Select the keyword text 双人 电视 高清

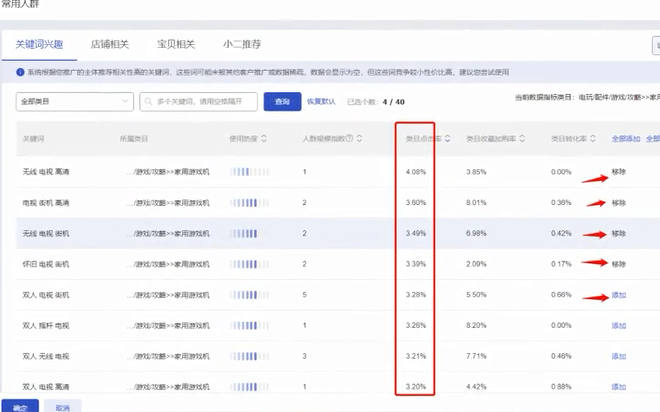[x=46, y=387]
